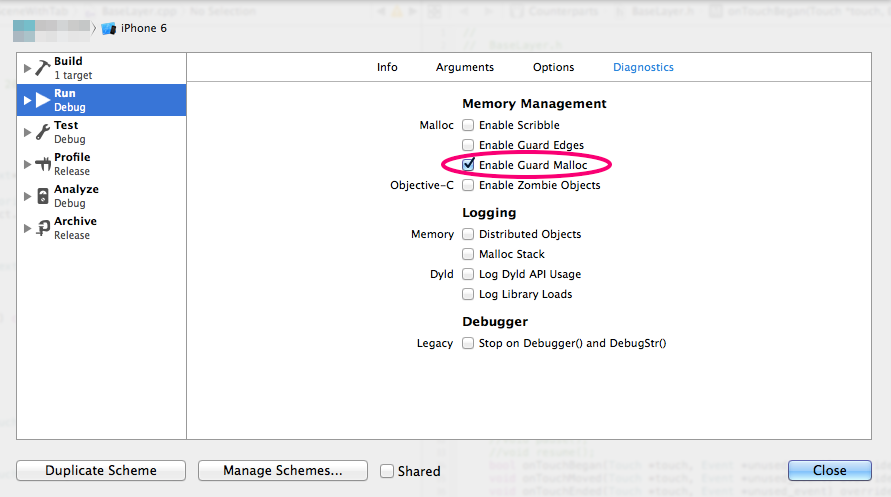891x497 pixels.
Task: Enable Zombie Objects checkbox
Action: point(468,185)
